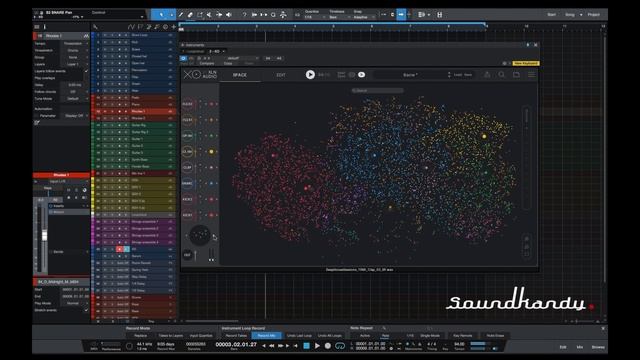Open the Project page tab
Image resolution: width=640 pixels, height=360 pixels.
coord(593,15)
